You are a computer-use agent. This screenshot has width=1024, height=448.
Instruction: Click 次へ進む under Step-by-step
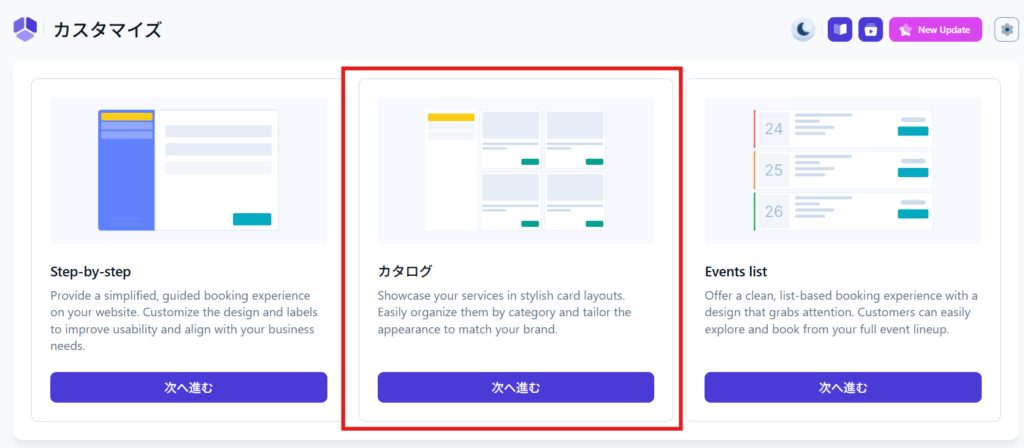click(188, 387)
